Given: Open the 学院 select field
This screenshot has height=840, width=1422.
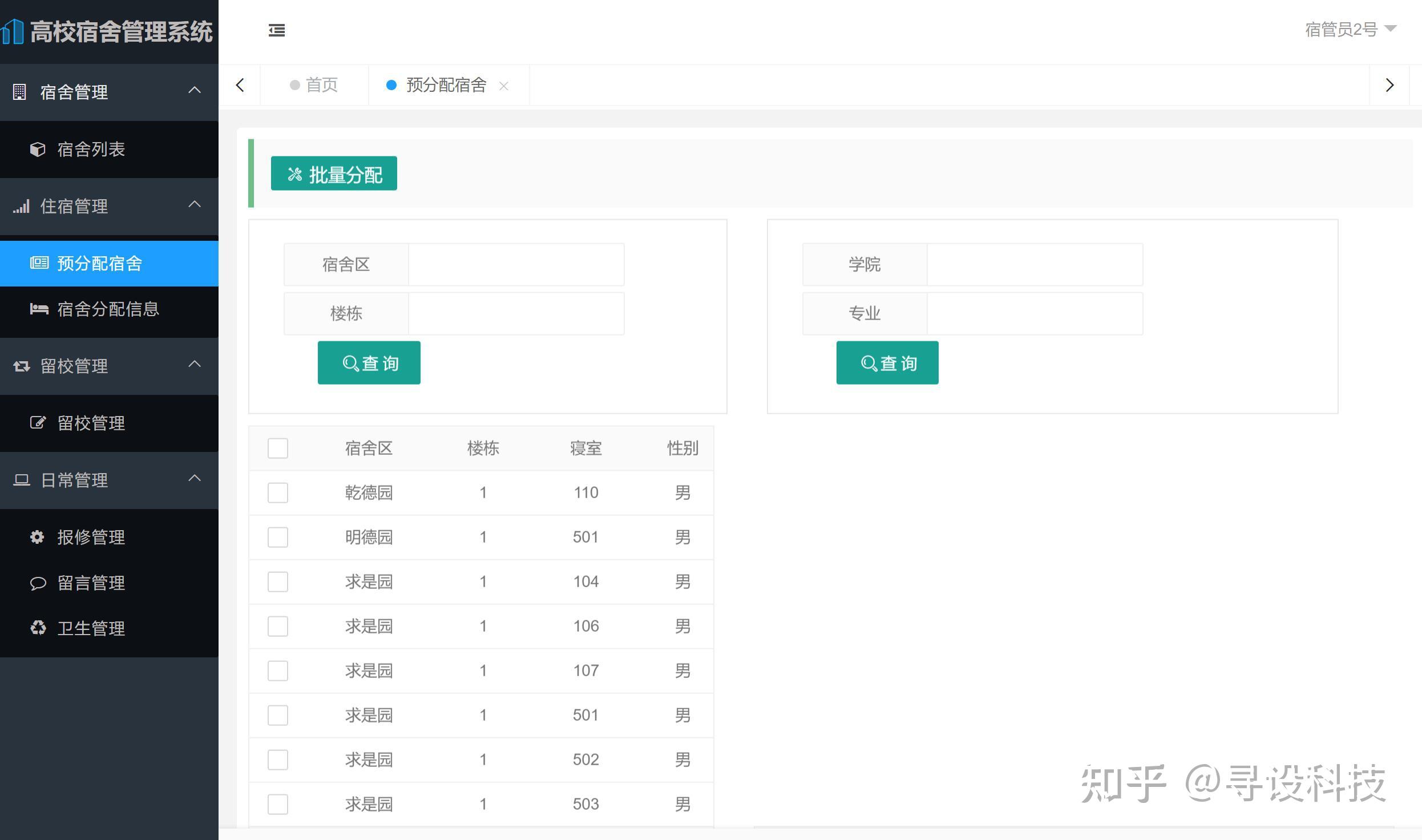Looking at the screenshot, I should pyautogui.click(x=1035, y=264).
